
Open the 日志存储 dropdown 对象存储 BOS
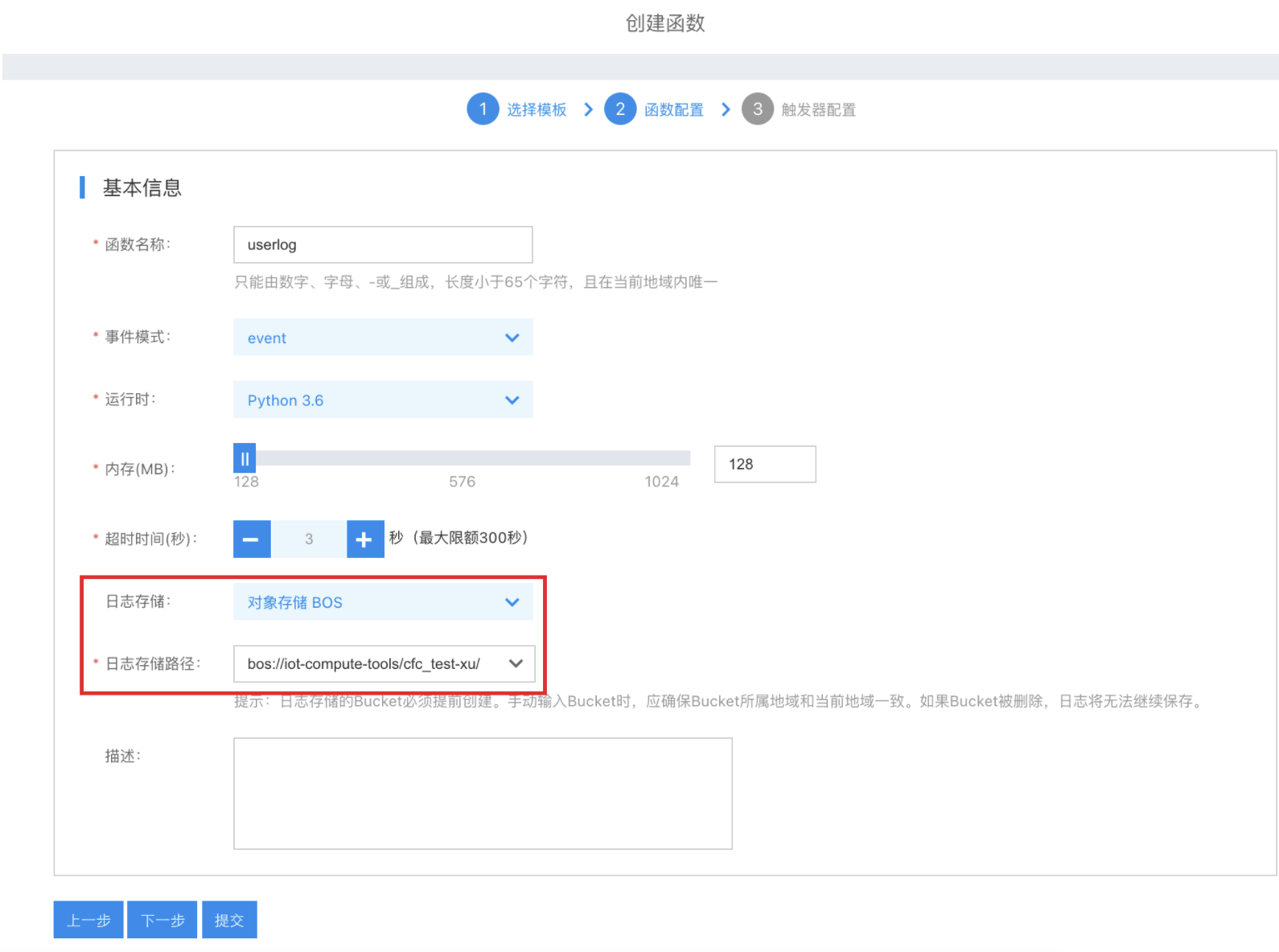[383, 601]
